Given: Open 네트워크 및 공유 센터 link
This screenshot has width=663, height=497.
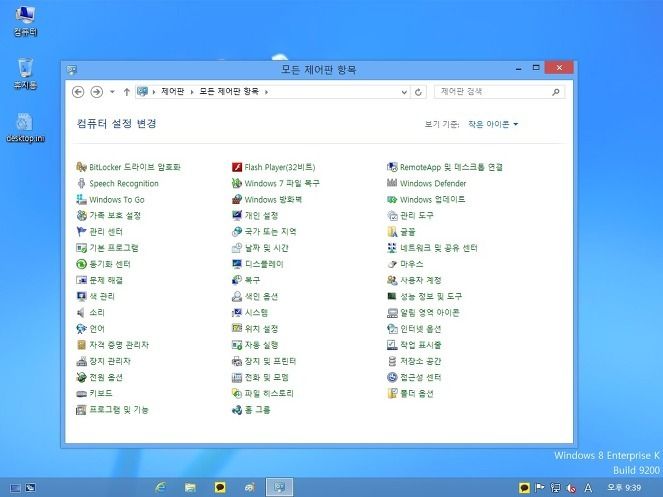Looking at the screenshot, I should (x=438, y=248).
